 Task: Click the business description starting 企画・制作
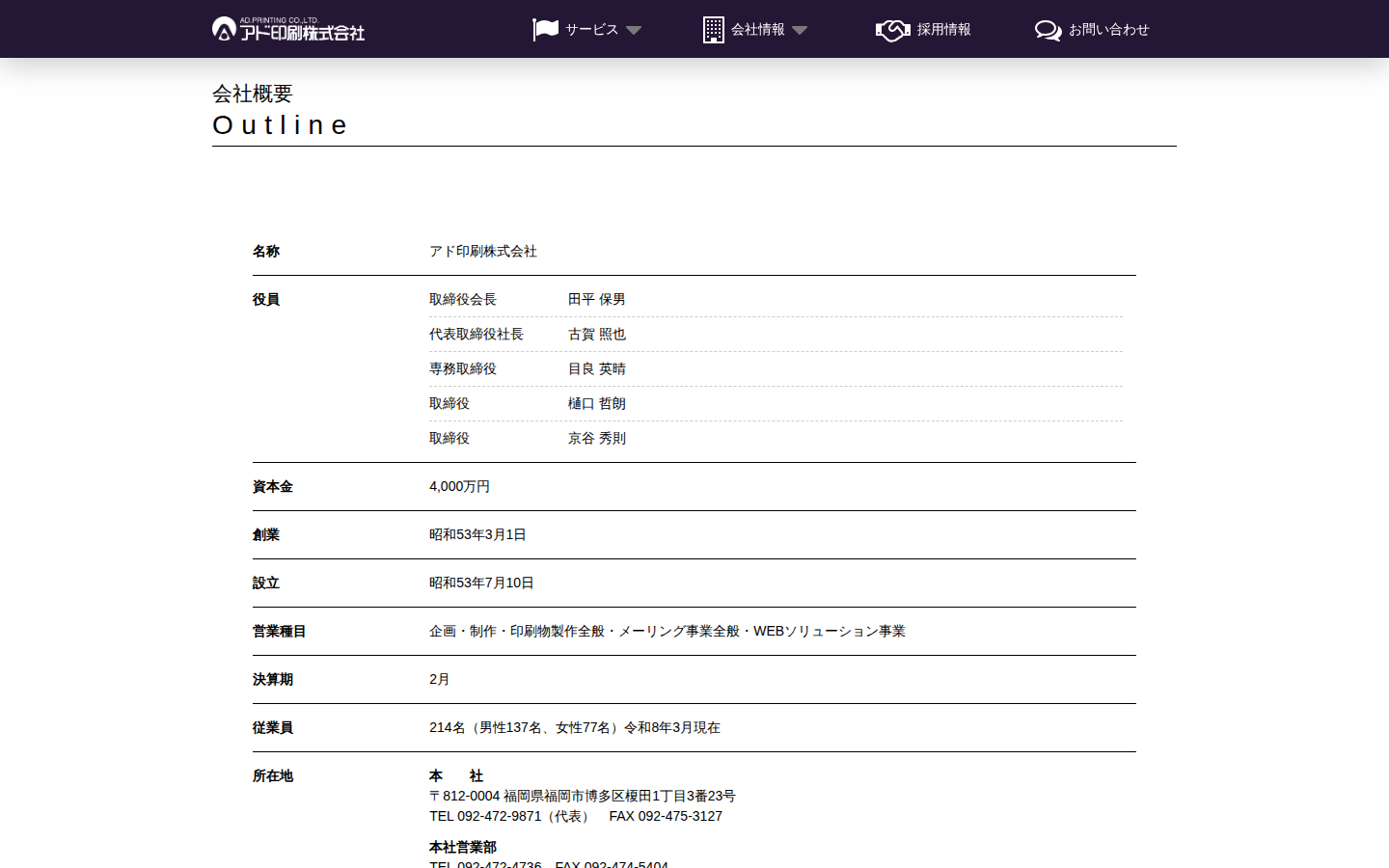tap(667, 632)
